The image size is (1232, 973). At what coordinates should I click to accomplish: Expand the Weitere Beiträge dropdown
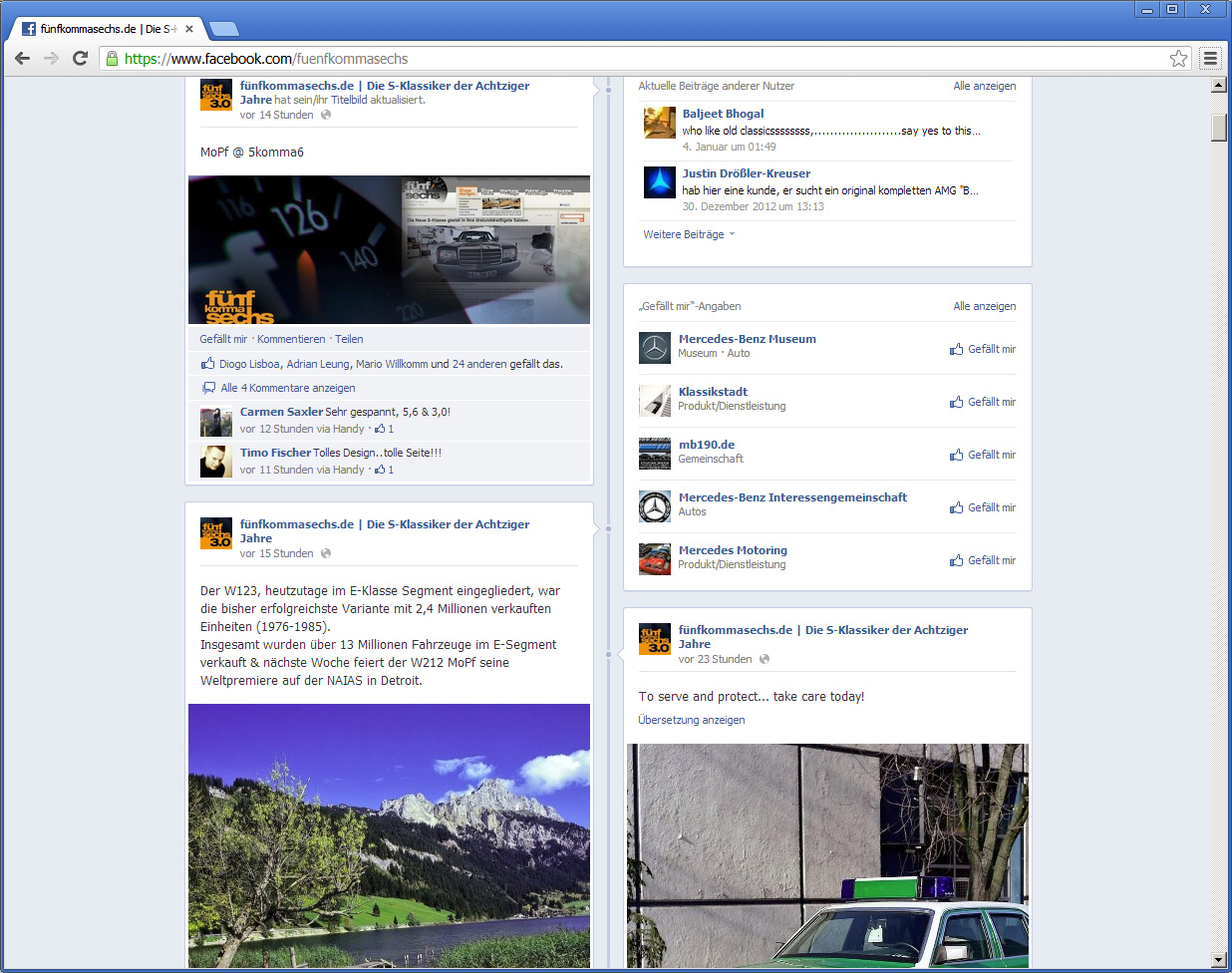tap(689, 234)
